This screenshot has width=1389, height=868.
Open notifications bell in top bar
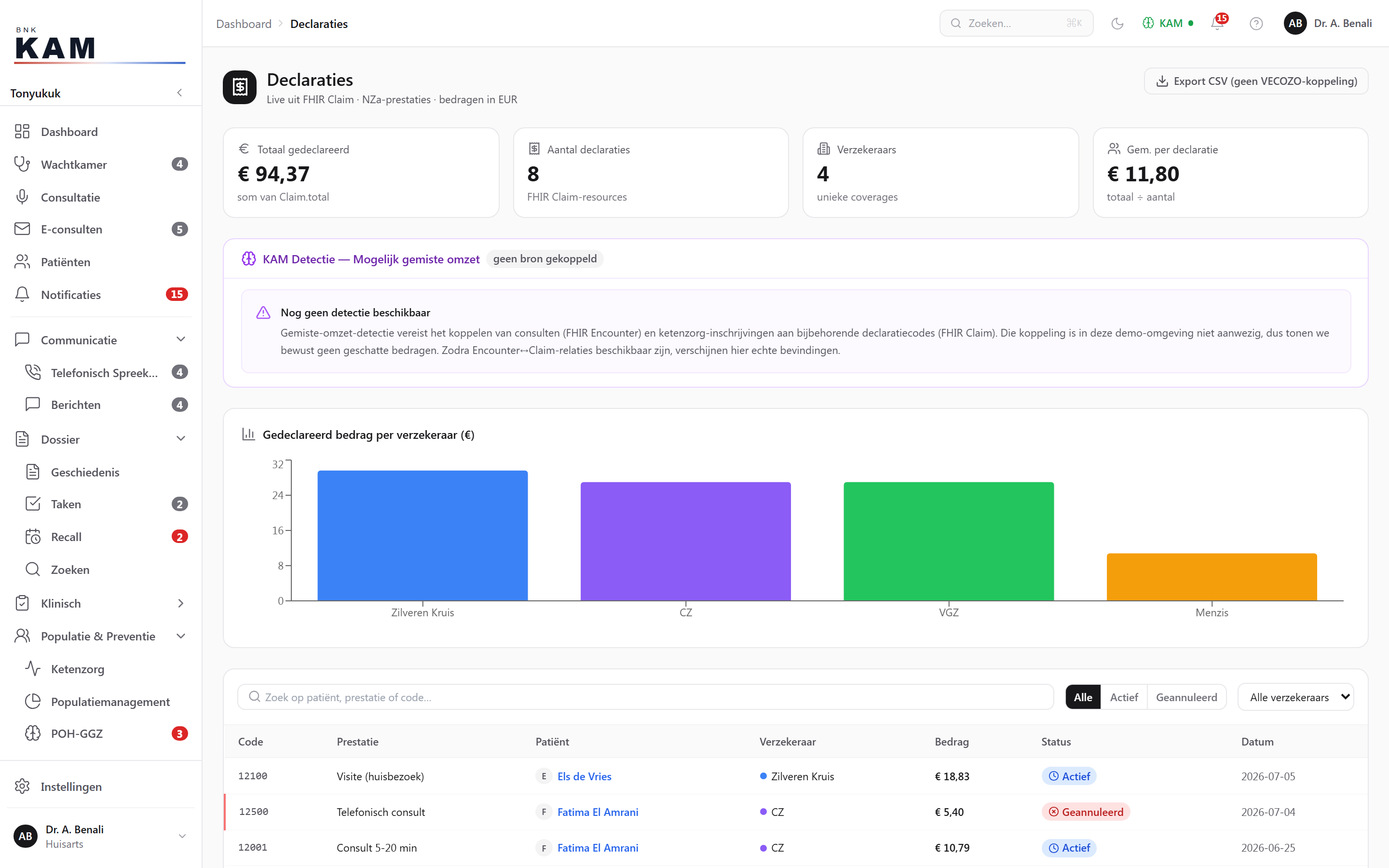pos(1217,24)
